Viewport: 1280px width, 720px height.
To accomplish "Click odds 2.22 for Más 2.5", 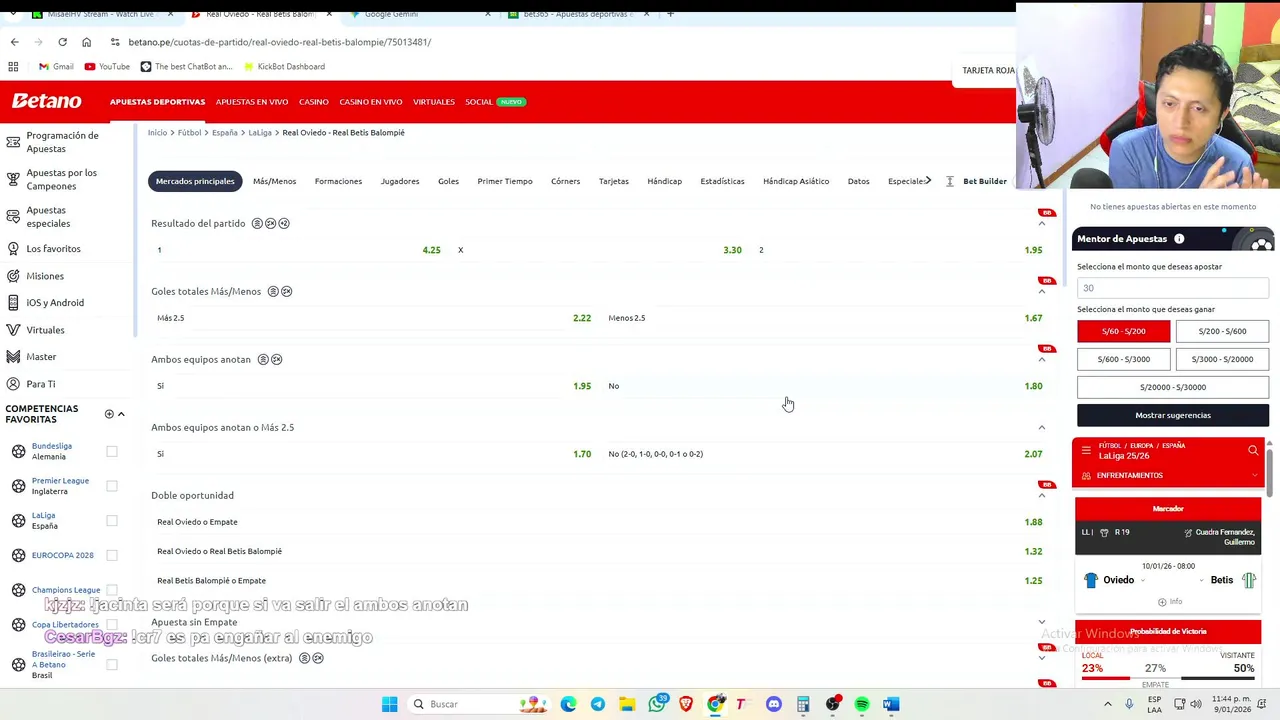I will click(582, 318).
